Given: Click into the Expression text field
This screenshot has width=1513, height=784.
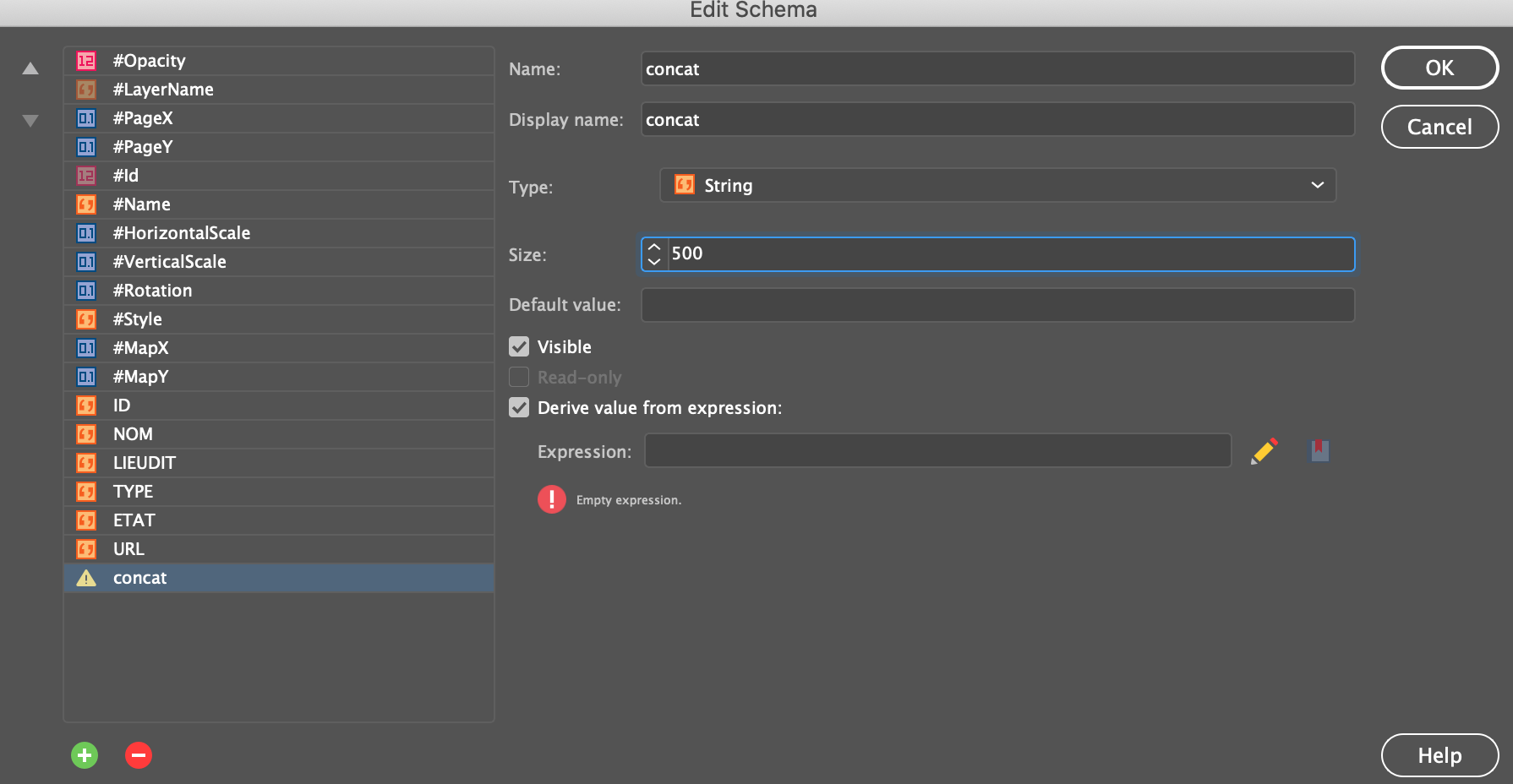Looking at the screenshot, I should 937,451.
